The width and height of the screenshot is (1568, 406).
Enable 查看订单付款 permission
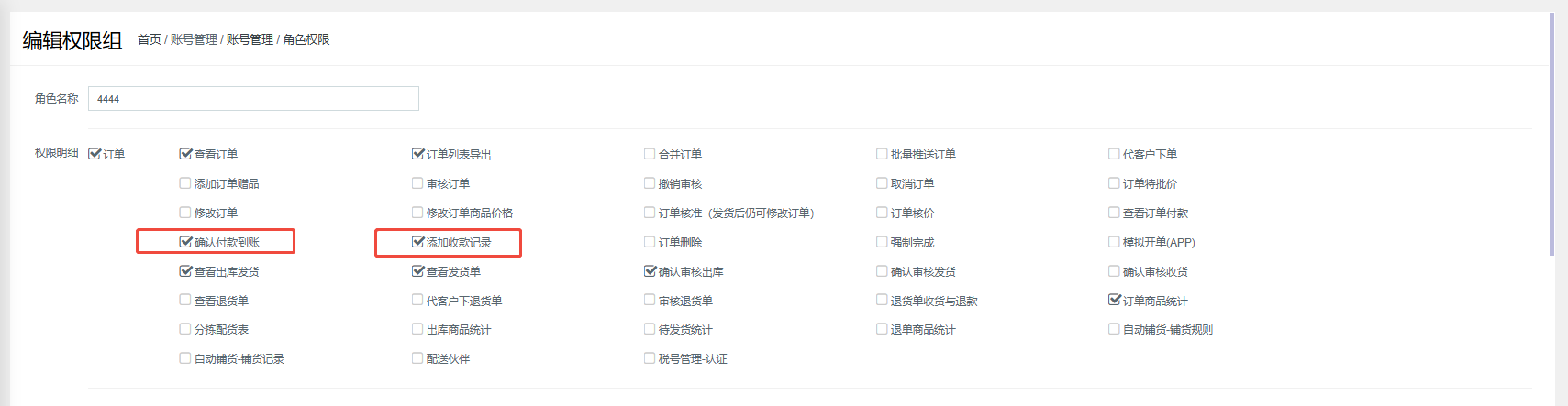(1114, 213)
